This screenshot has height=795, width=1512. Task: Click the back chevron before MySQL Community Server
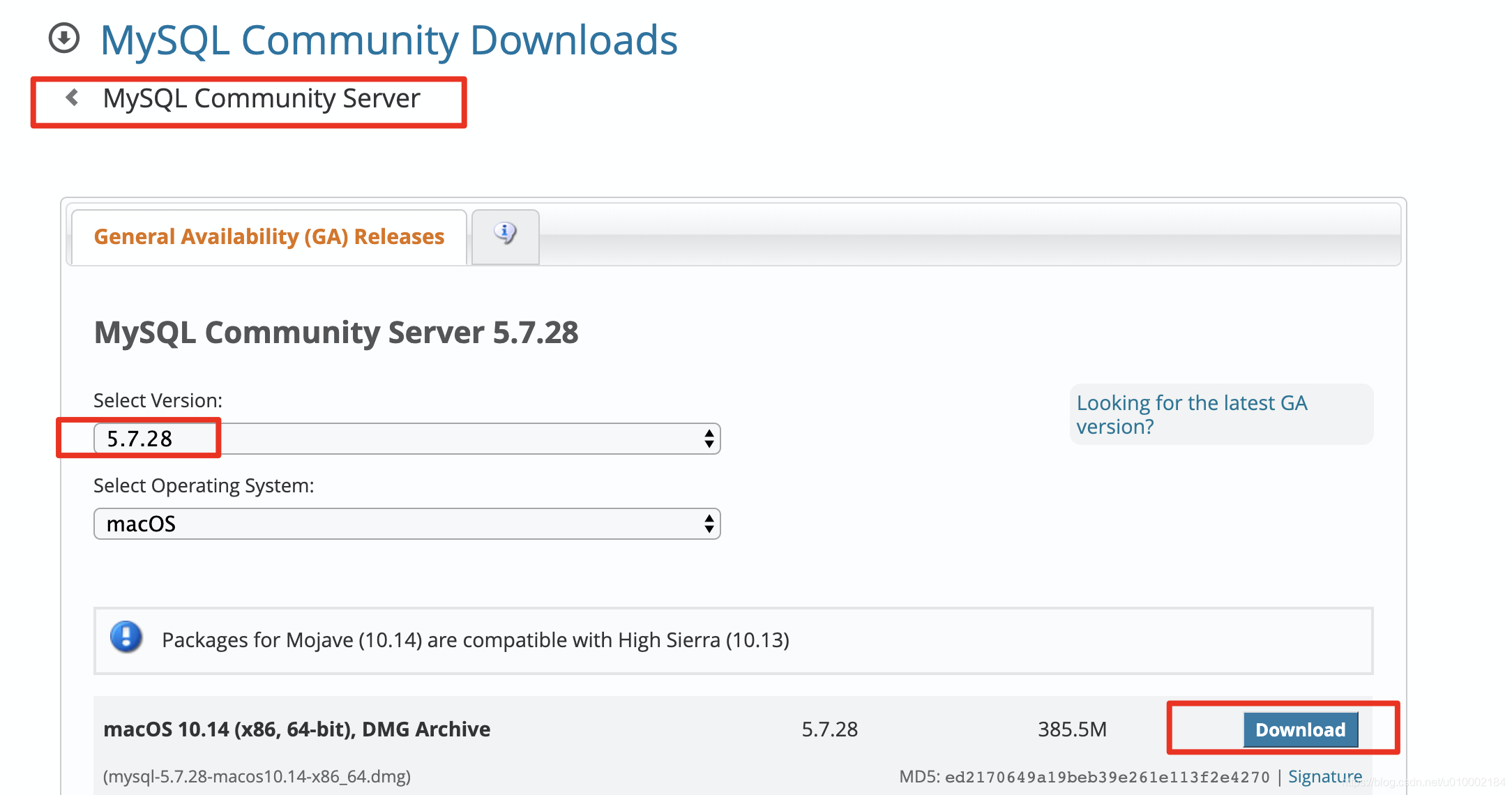click(x=72, y=98)
